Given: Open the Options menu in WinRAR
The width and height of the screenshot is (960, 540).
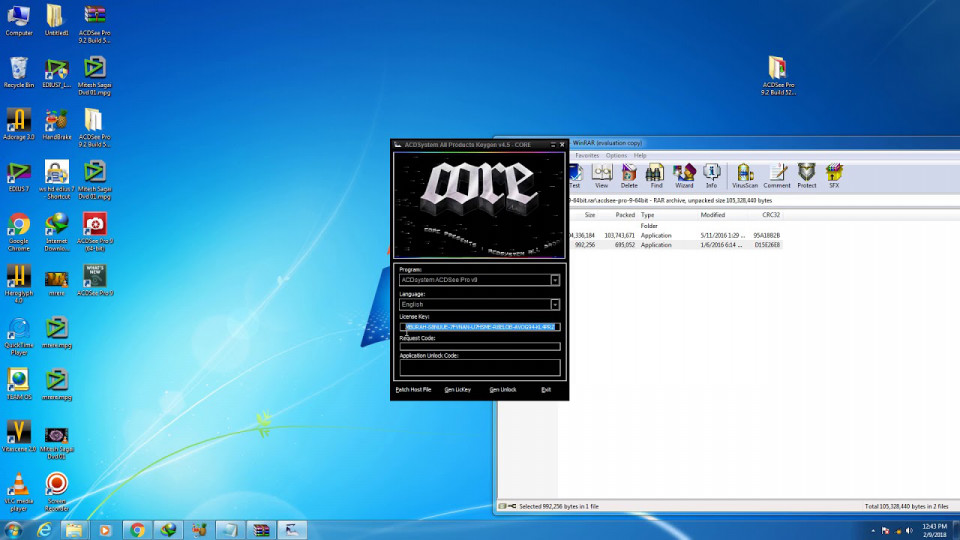Looking at the screenshot, I should (x=616, y=156).
